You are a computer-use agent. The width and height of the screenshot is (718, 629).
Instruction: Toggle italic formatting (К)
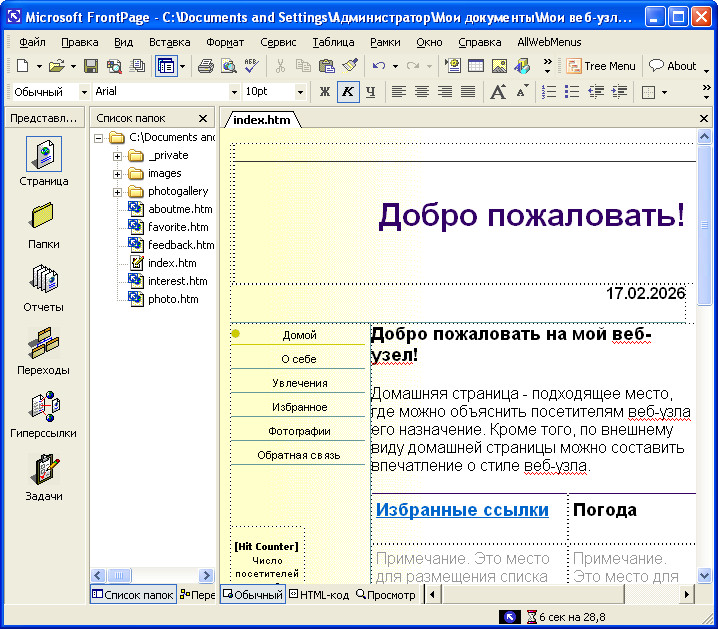(x=347, y=92)
